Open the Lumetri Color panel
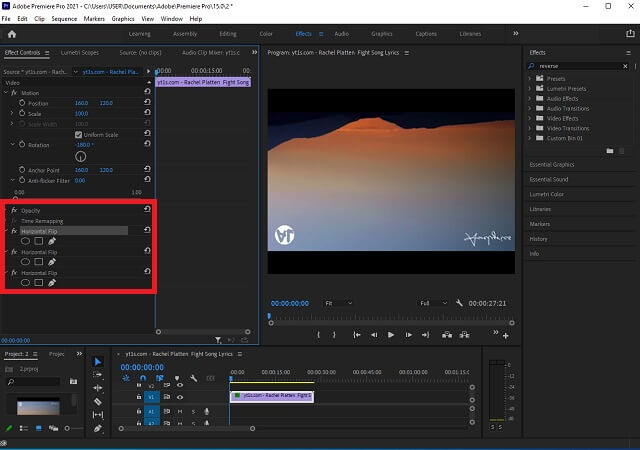This screenshot has height=450, width=640. click(x=547, y=194)
